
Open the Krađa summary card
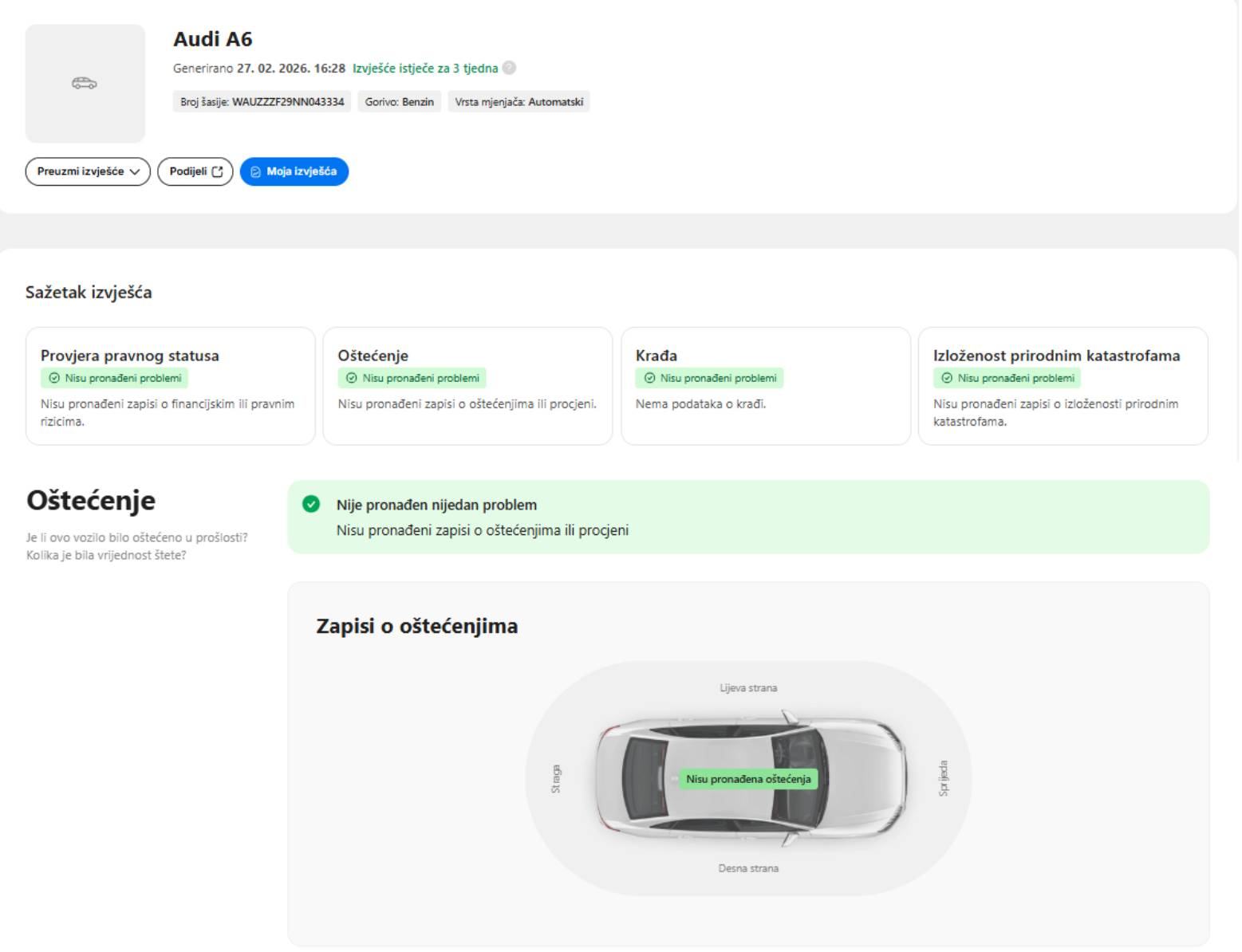tap(765, 386)
